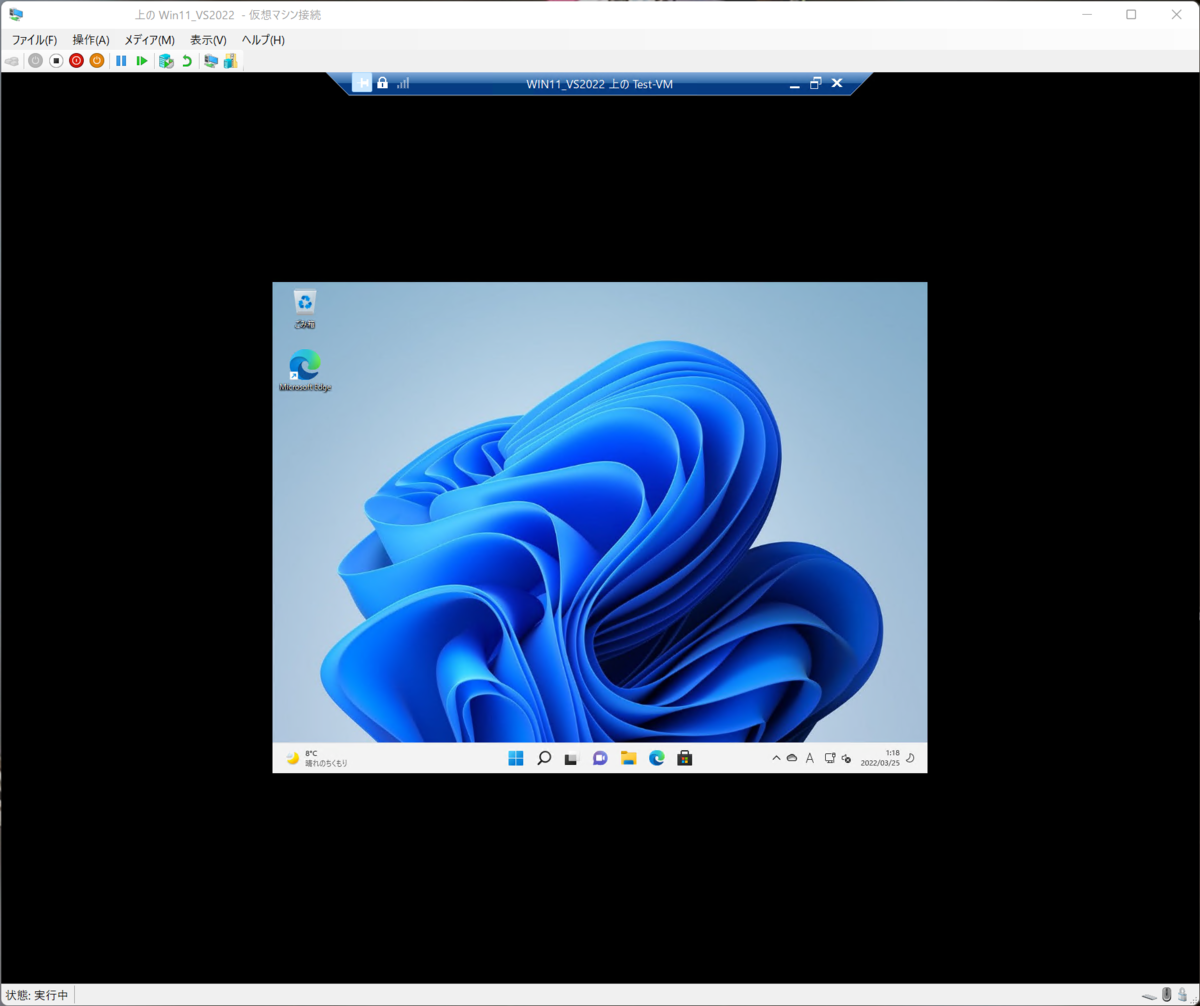Click the IME 'A' input mode indicator
1200x1006 pixels.
[x=810, y=758]
